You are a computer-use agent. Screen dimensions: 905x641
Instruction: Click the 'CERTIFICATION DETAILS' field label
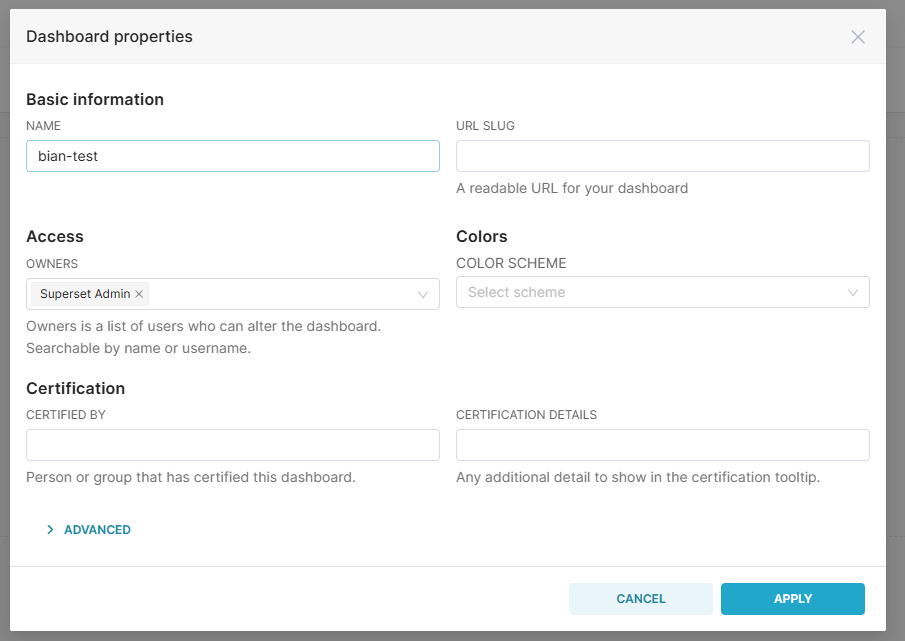point(526,415)
